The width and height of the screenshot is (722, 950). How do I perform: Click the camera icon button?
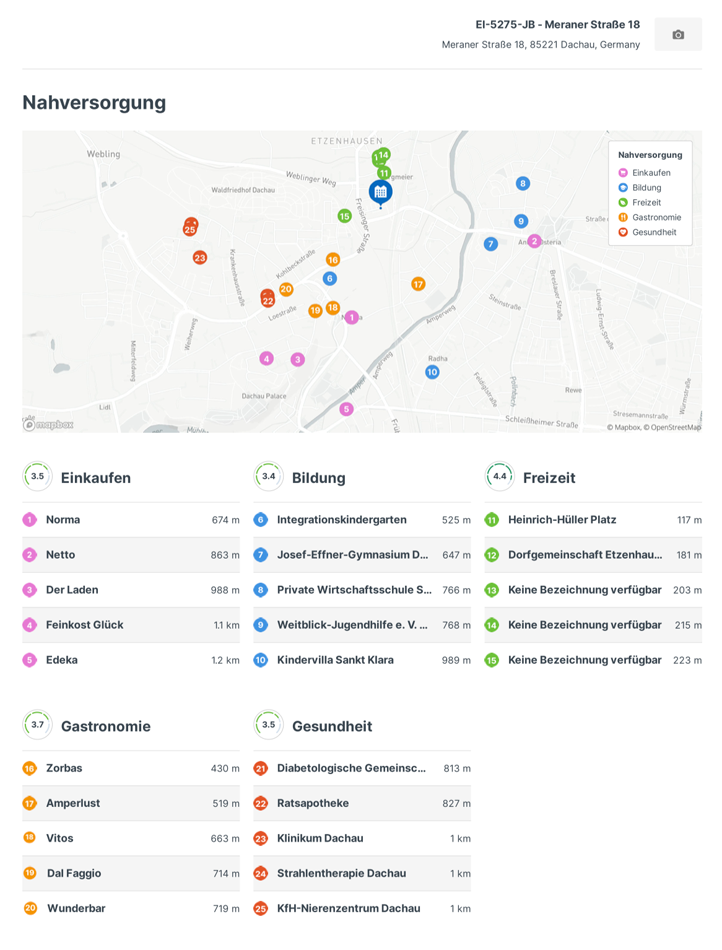(x=678, y=35)
